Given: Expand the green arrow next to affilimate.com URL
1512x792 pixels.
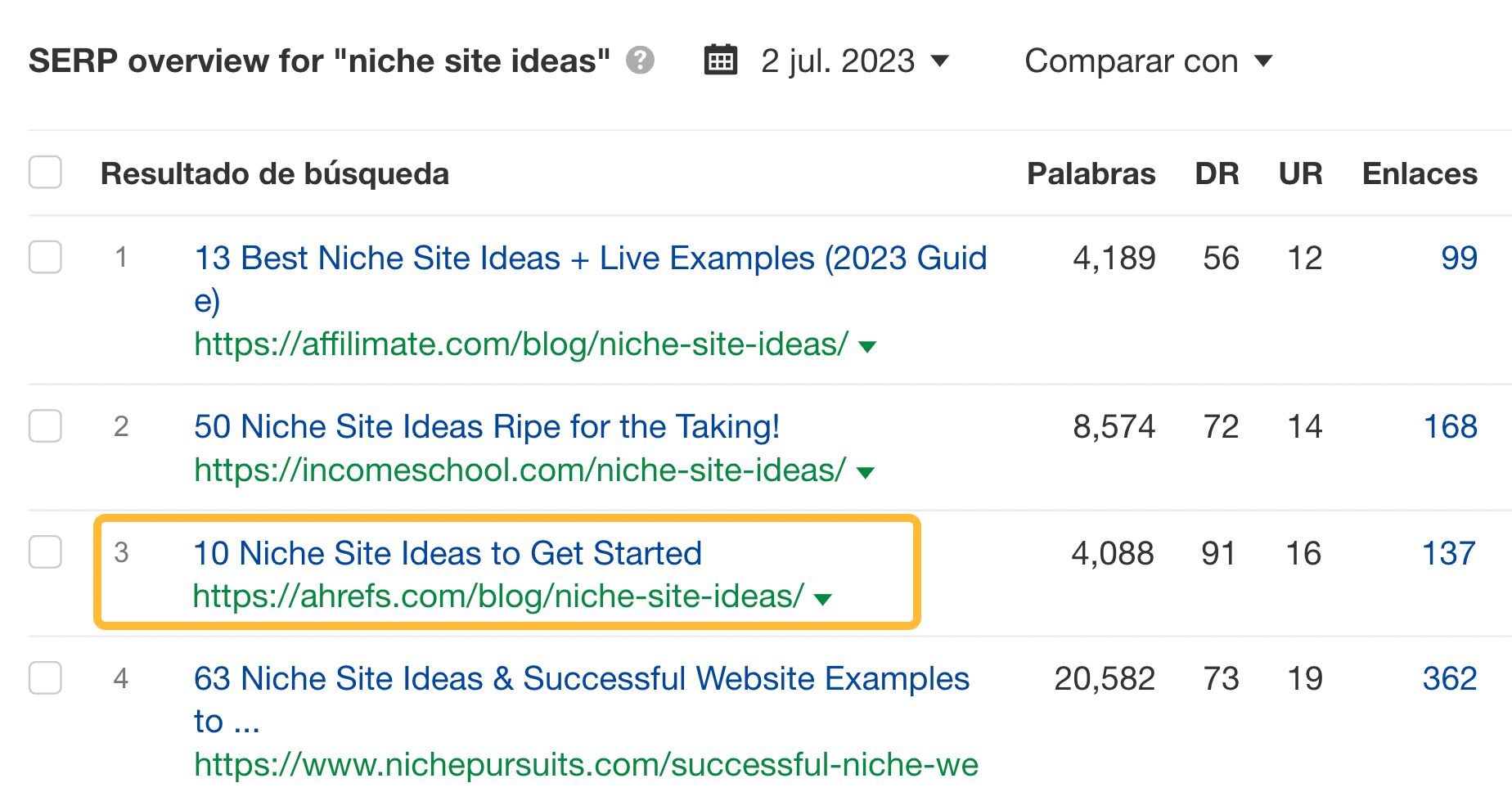Looking at the screenshot, I should [867, 345].
